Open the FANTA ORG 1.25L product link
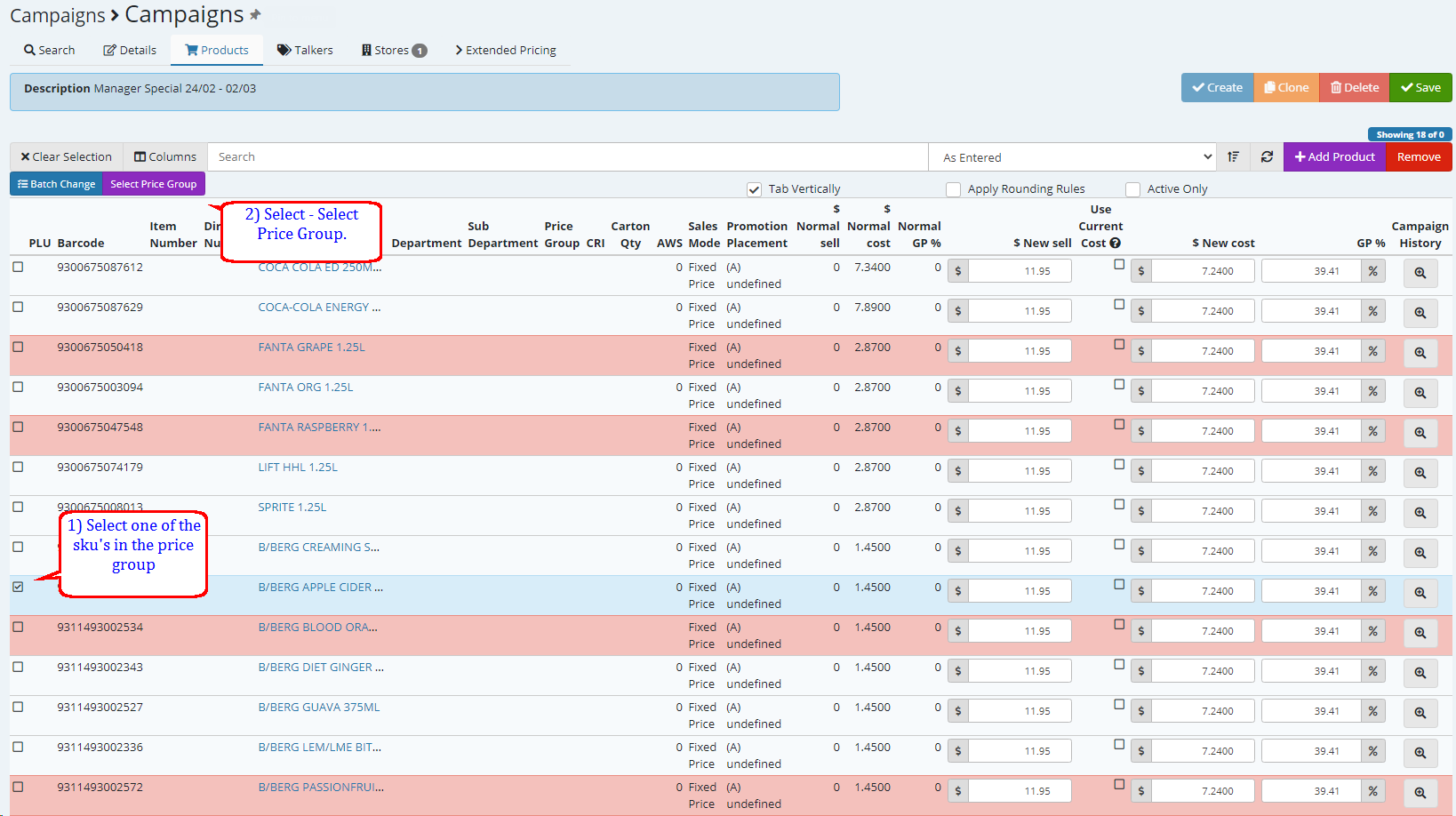The height and width of the screenshot is (816, 1456). click(306, 387)
